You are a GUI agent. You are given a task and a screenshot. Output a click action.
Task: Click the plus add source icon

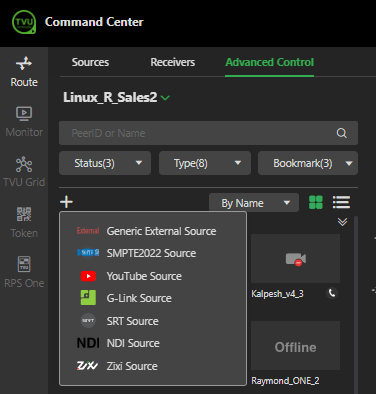(66, 202)
